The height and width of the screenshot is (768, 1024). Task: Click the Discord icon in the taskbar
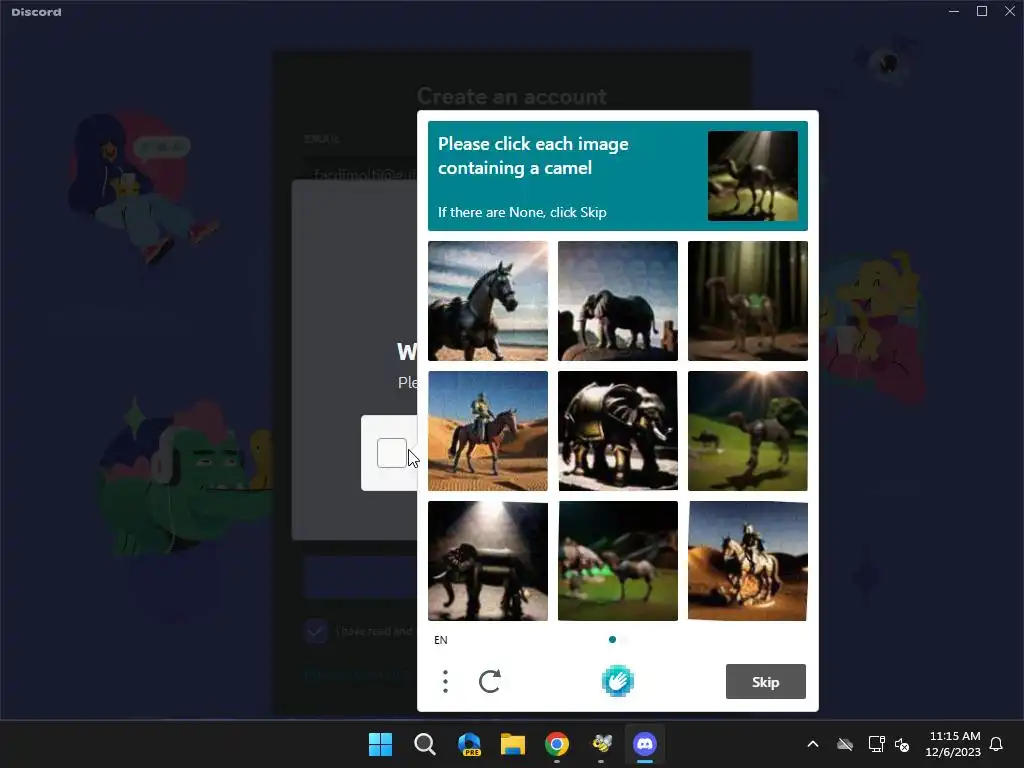click(645, 744)
